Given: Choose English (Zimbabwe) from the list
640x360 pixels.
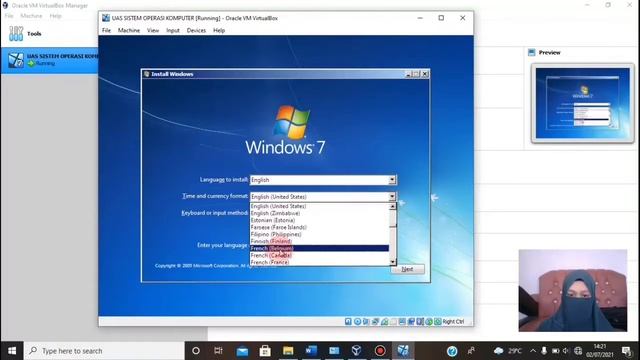Looking at the screenshot, I should [x=319, y=213].
